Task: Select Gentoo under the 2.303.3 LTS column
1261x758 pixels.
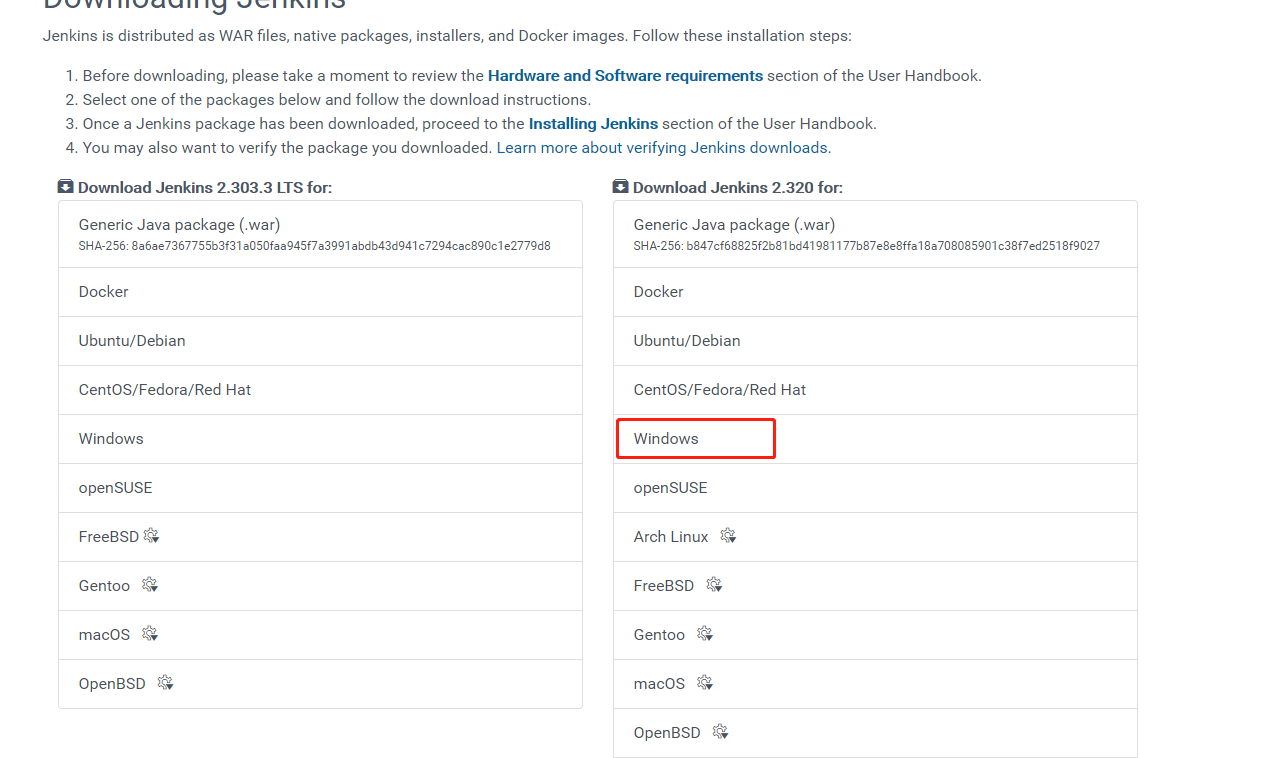Action: [x=320, y=586]
